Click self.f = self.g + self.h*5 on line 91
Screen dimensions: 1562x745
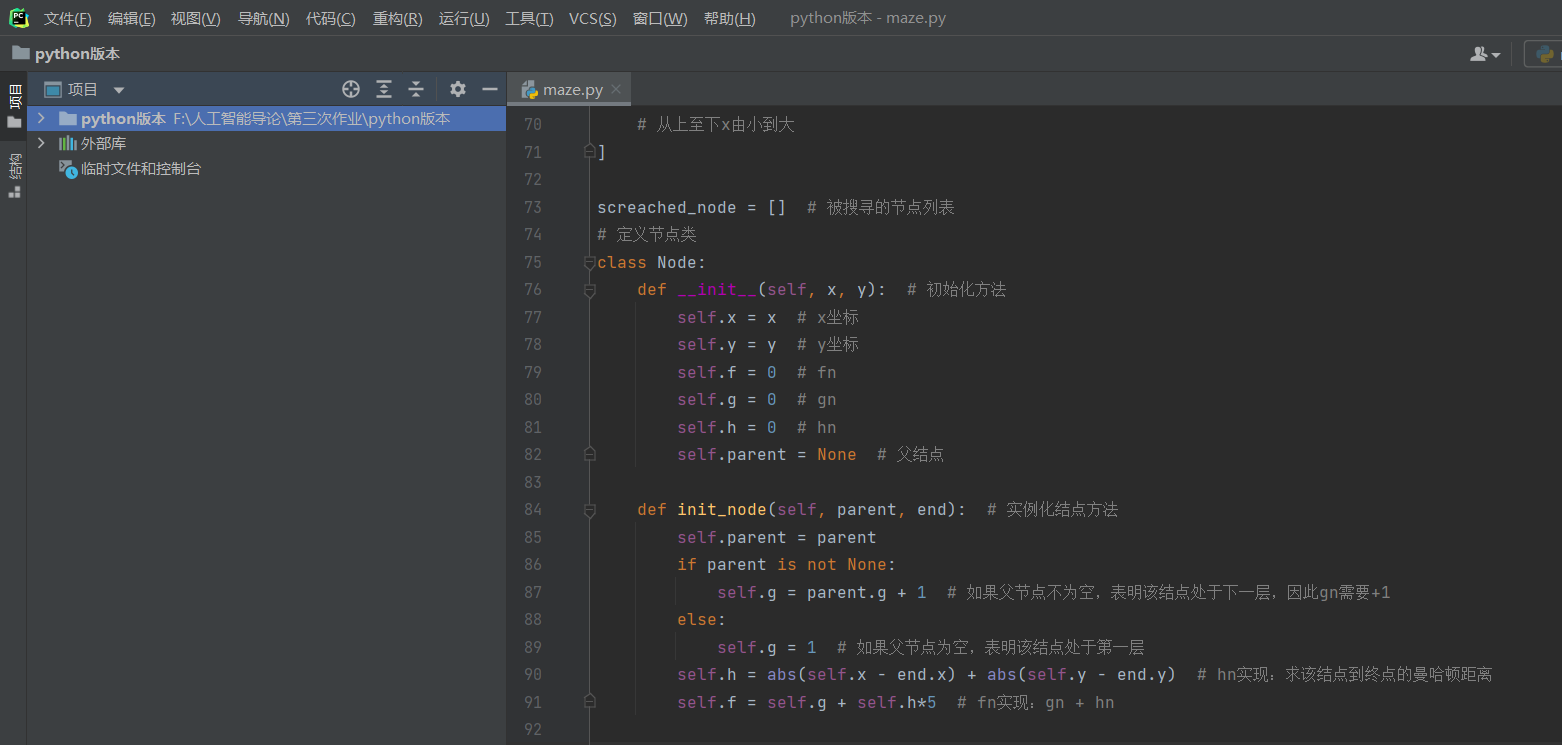[x=807, y=702]
